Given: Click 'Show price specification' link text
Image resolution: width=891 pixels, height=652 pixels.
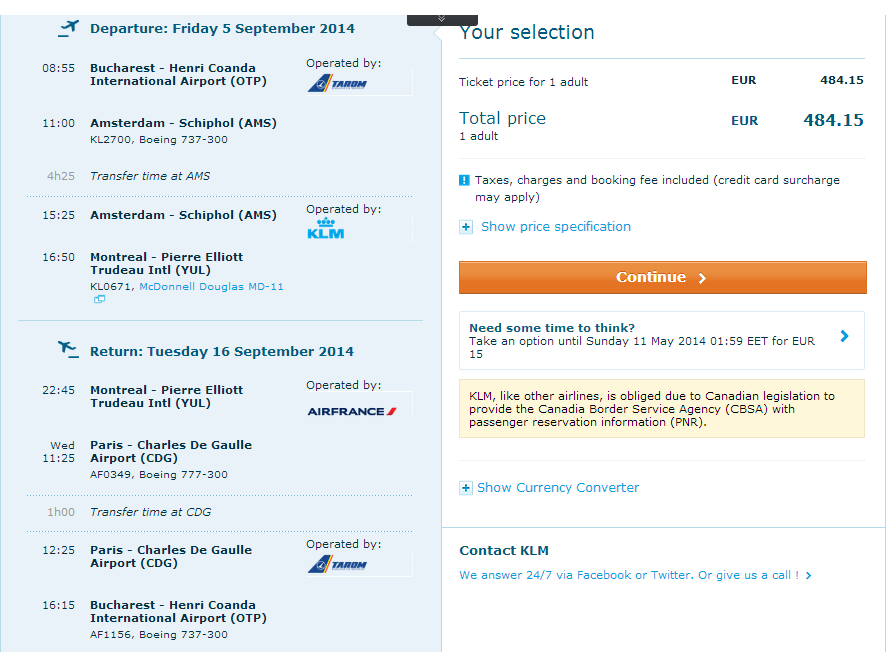Looking at the screenshot, I should tap(555, 227).
